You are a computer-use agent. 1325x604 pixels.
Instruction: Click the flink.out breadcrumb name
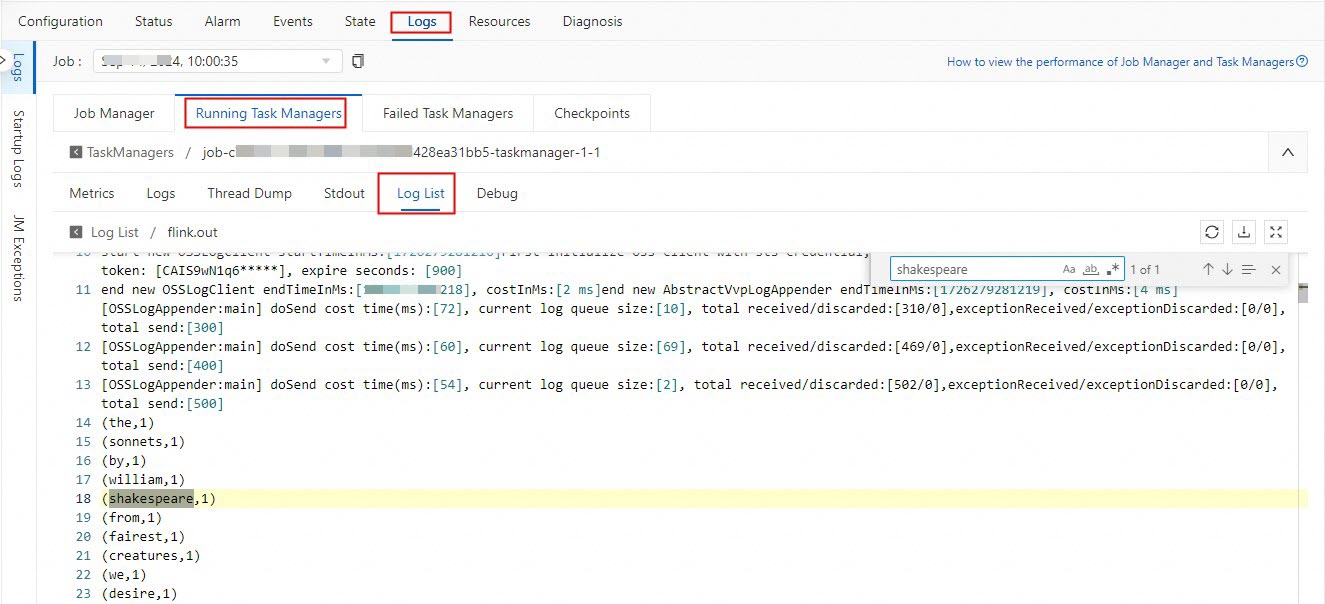191,232
